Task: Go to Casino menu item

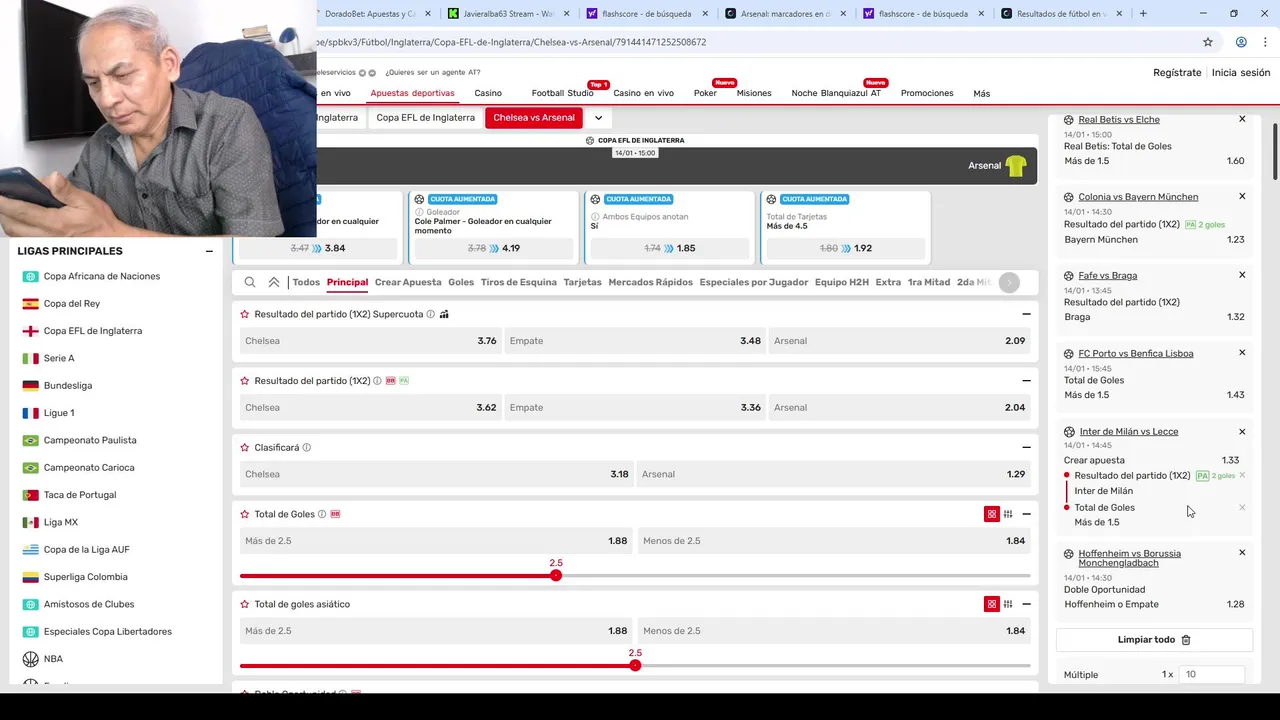Action: [x=488, y=93]
